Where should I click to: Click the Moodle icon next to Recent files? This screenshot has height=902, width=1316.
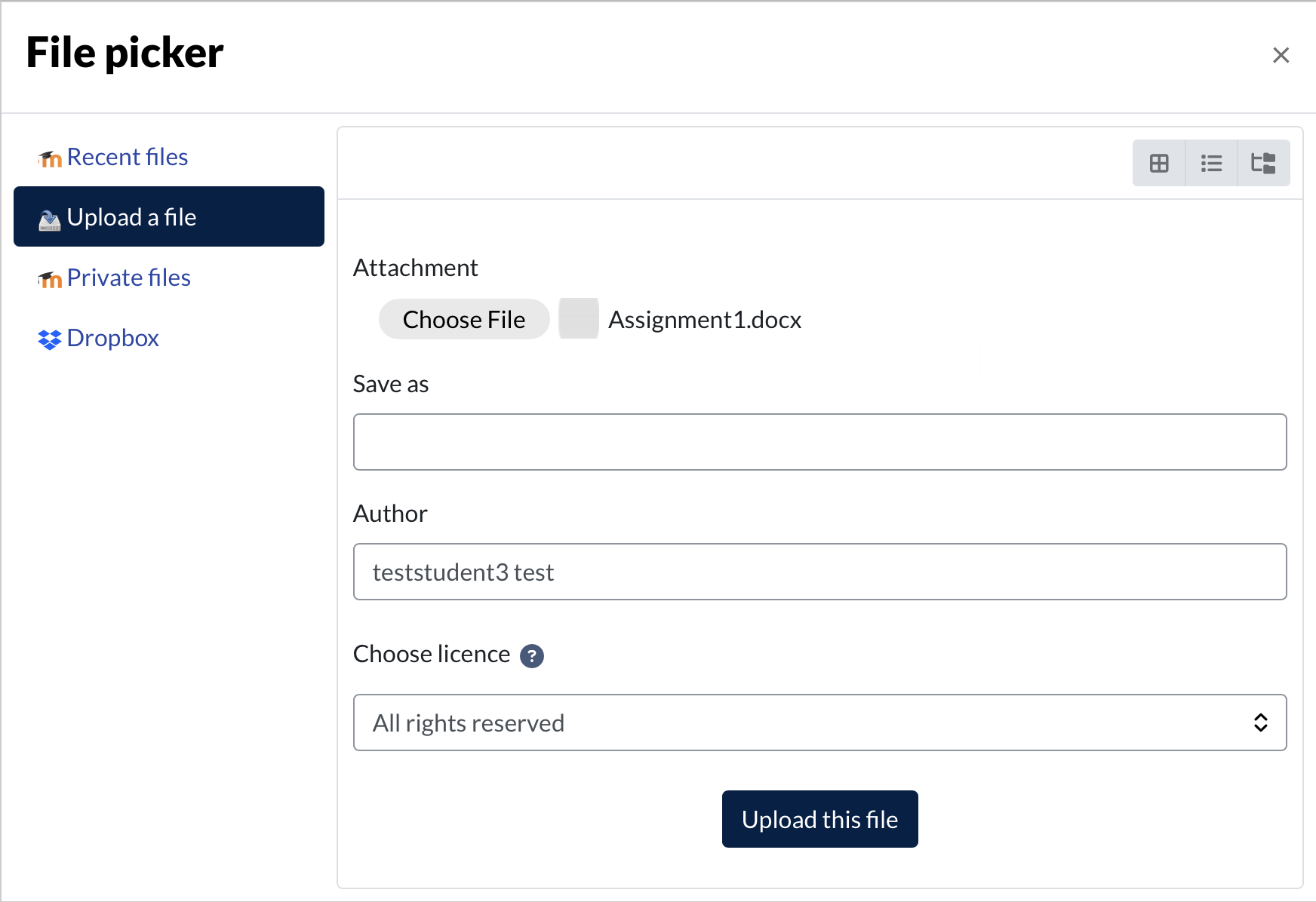50,158
